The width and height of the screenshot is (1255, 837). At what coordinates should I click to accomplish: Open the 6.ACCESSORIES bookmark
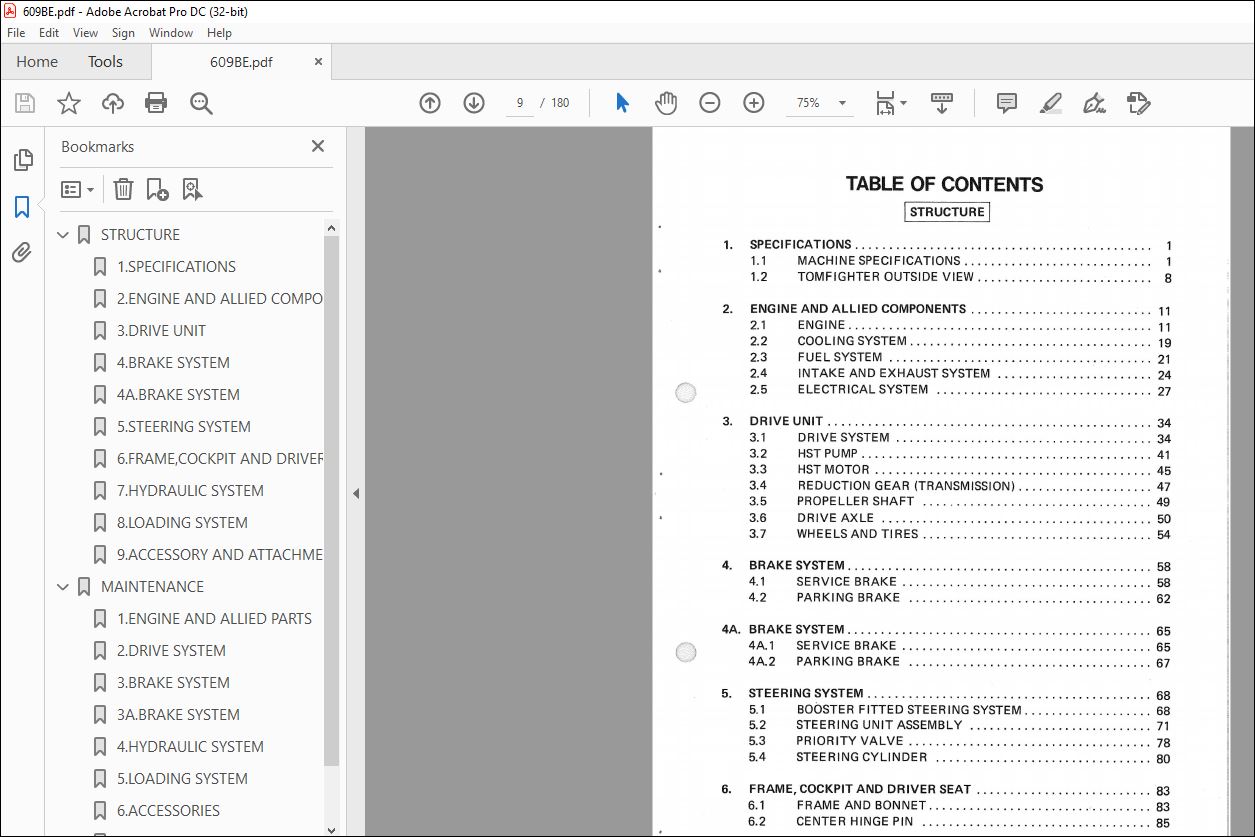click(x=168, y=811)
